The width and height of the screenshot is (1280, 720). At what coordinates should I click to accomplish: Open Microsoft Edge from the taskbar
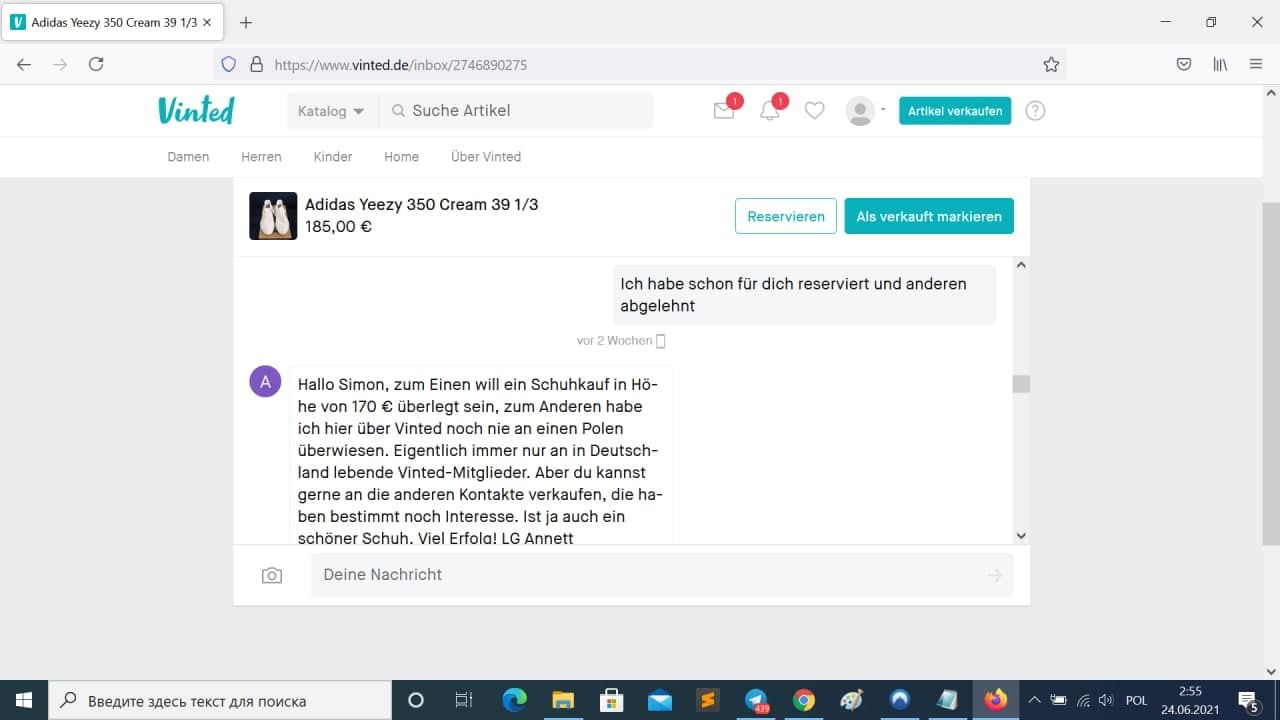tap(514, 700)
